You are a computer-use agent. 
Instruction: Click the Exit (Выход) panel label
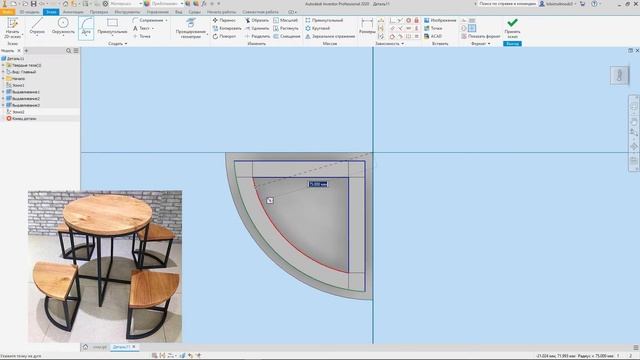[512, 44]
